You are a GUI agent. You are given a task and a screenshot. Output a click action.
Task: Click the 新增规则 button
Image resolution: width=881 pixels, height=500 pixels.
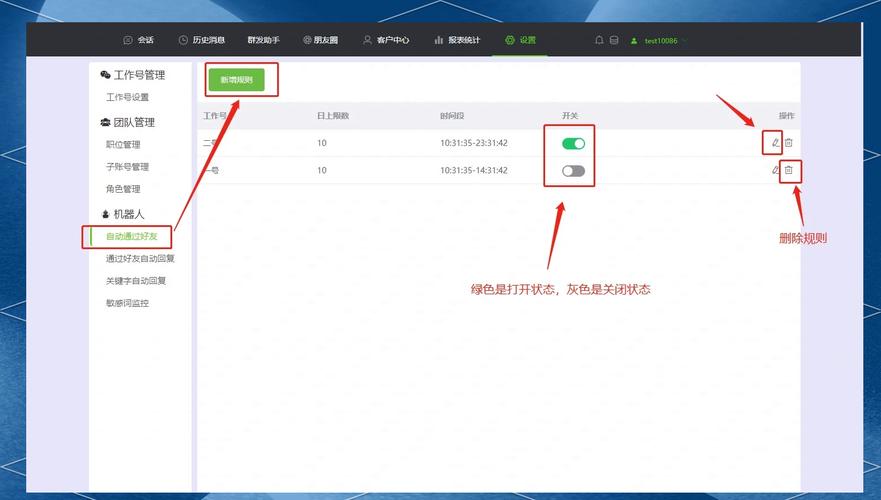coord(237,80)
